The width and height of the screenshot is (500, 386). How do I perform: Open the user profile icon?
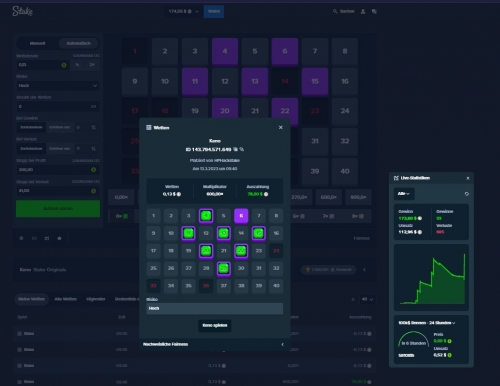[x=363, y=11]
